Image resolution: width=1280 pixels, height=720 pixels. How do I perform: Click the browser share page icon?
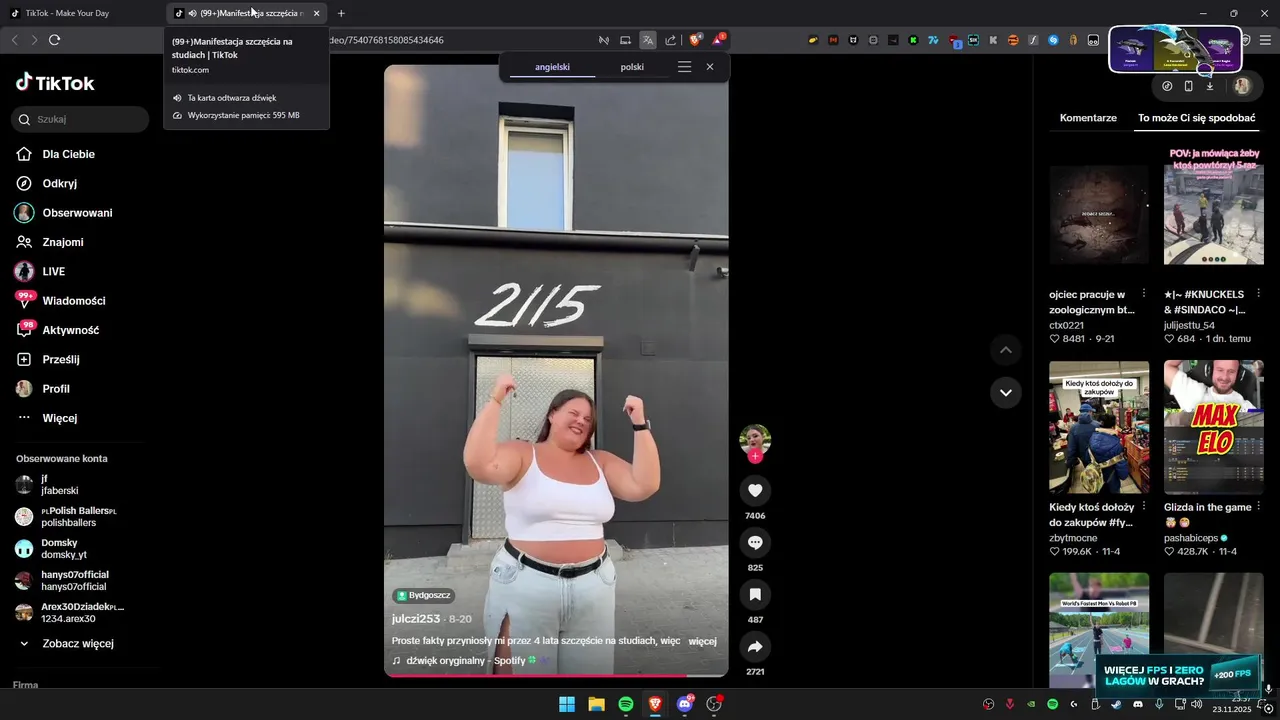click(670, 40)
